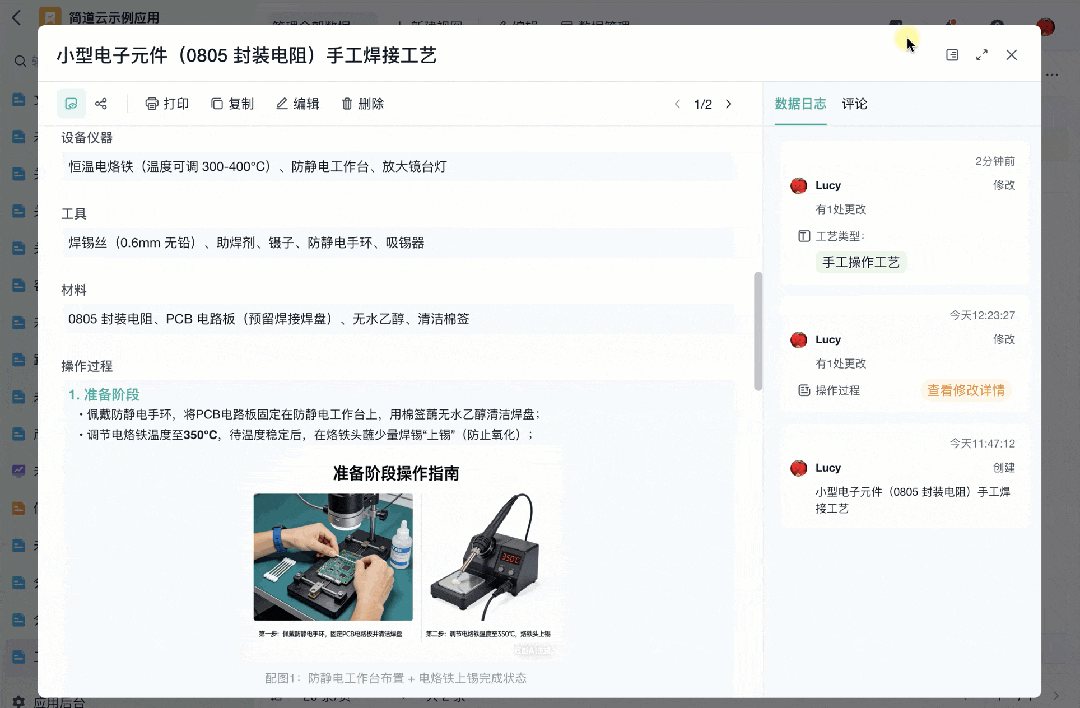Click the 操作过程 field icon in log
Image resolution: width=1080 pixels, height=708 pixels.
tap(804, 390)
